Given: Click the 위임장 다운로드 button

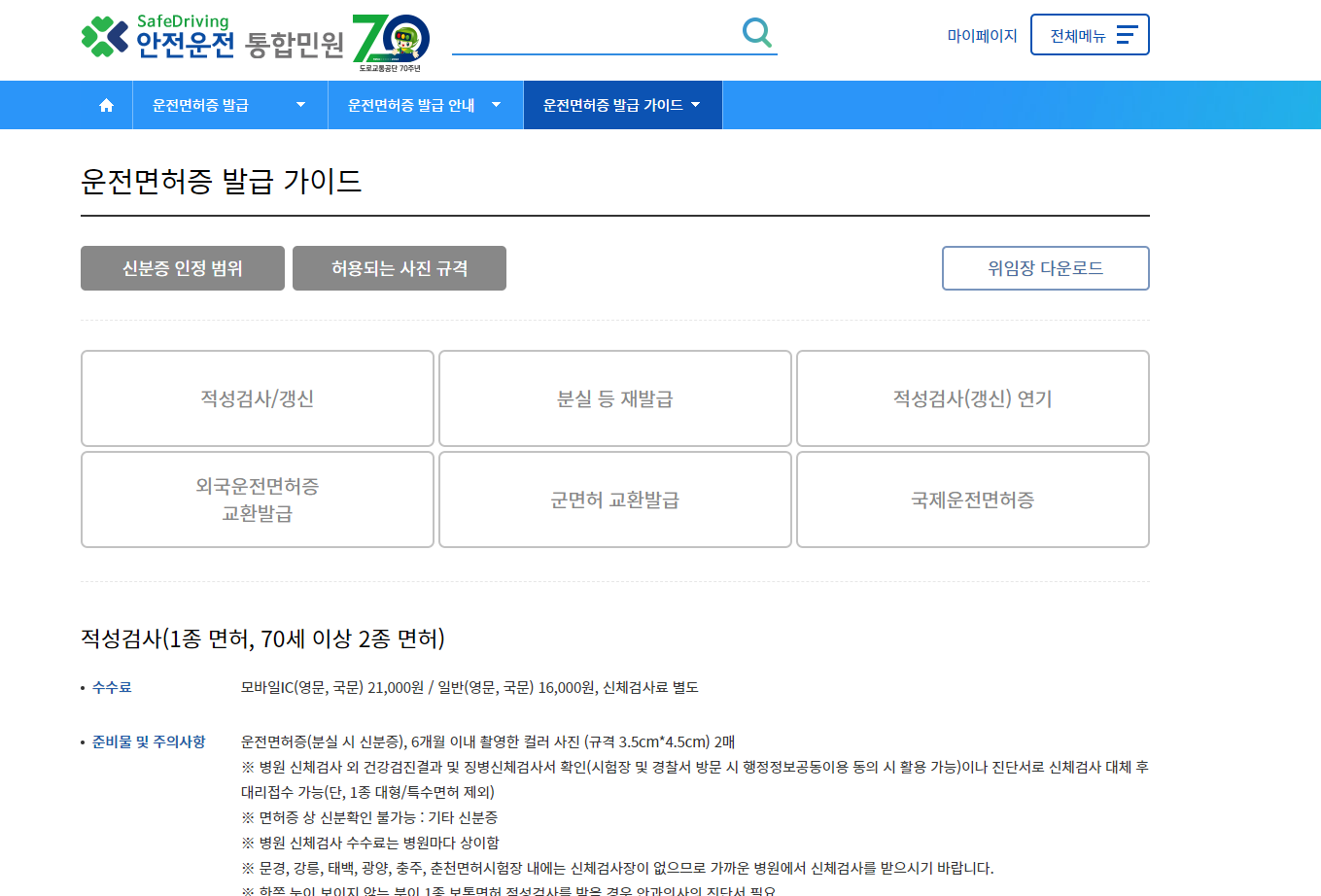Looking at the screenshot, I should click(x=1045, y=268).
